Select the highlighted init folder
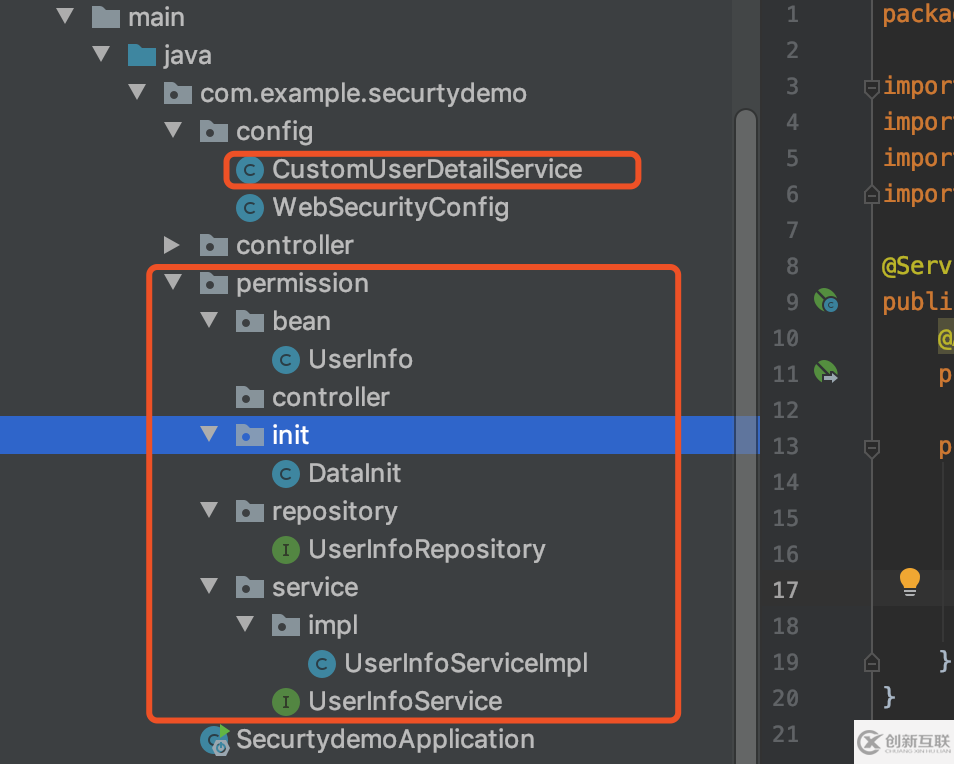Image resolution: width=954 pixels, height=764 pixels. coord(290,435)
